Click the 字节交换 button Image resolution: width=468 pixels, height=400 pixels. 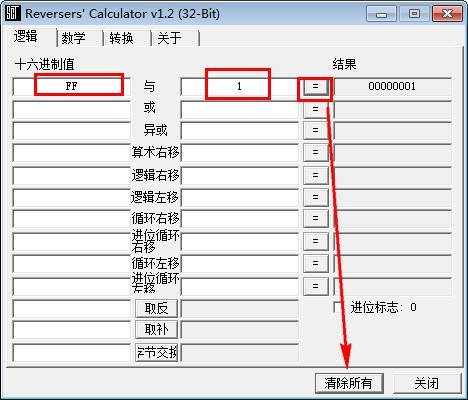coord(156,352)
